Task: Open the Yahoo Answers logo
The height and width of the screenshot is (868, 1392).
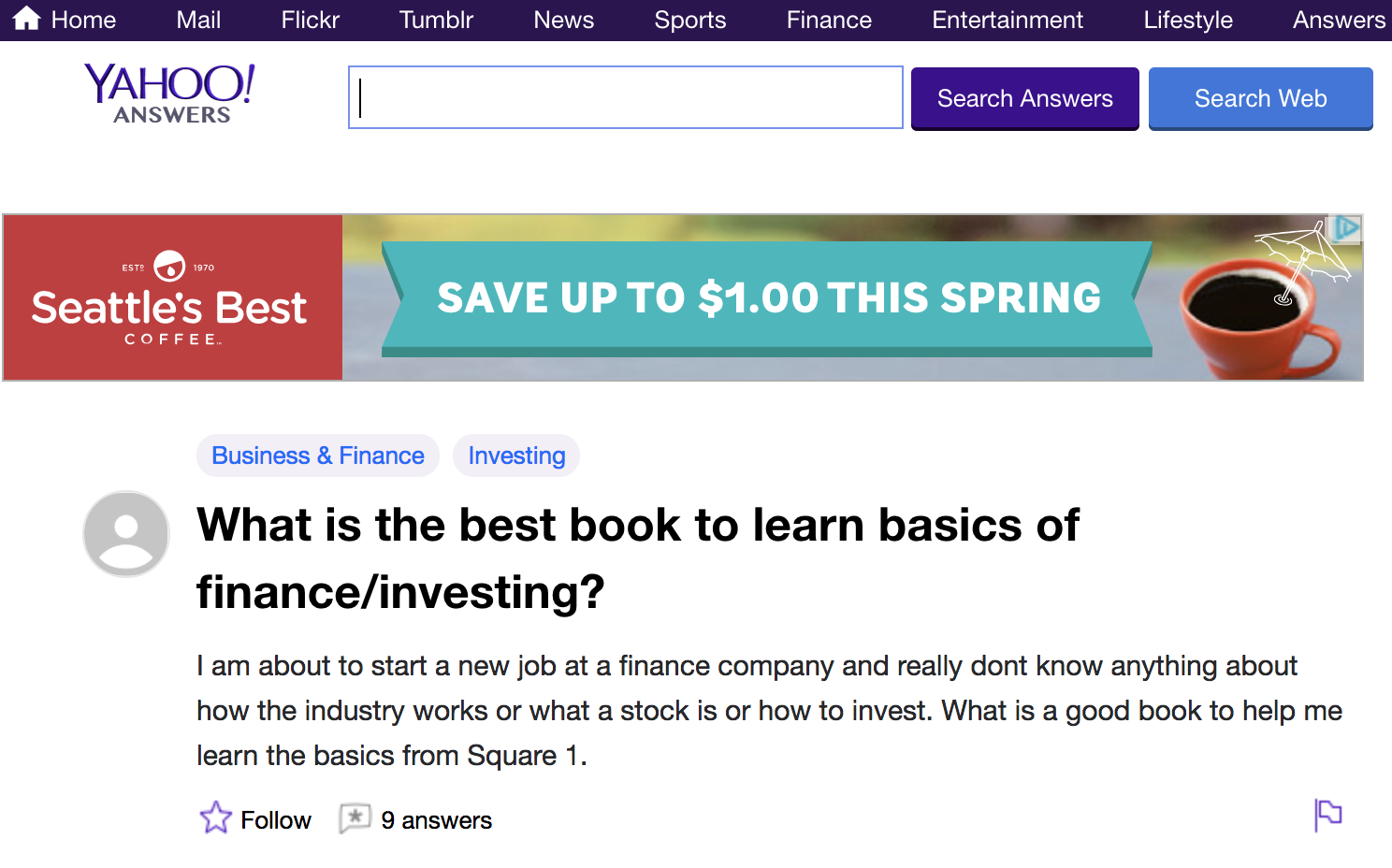Action: coord(169,94)
